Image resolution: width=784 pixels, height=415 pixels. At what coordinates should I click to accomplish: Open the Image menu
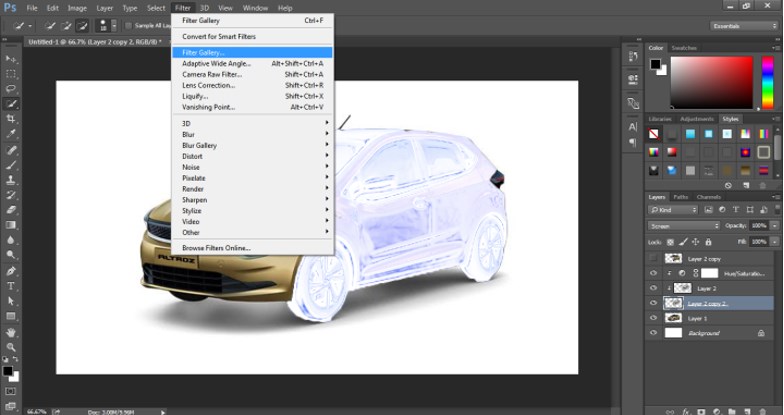pyautogui.click(x=77, y=8)
